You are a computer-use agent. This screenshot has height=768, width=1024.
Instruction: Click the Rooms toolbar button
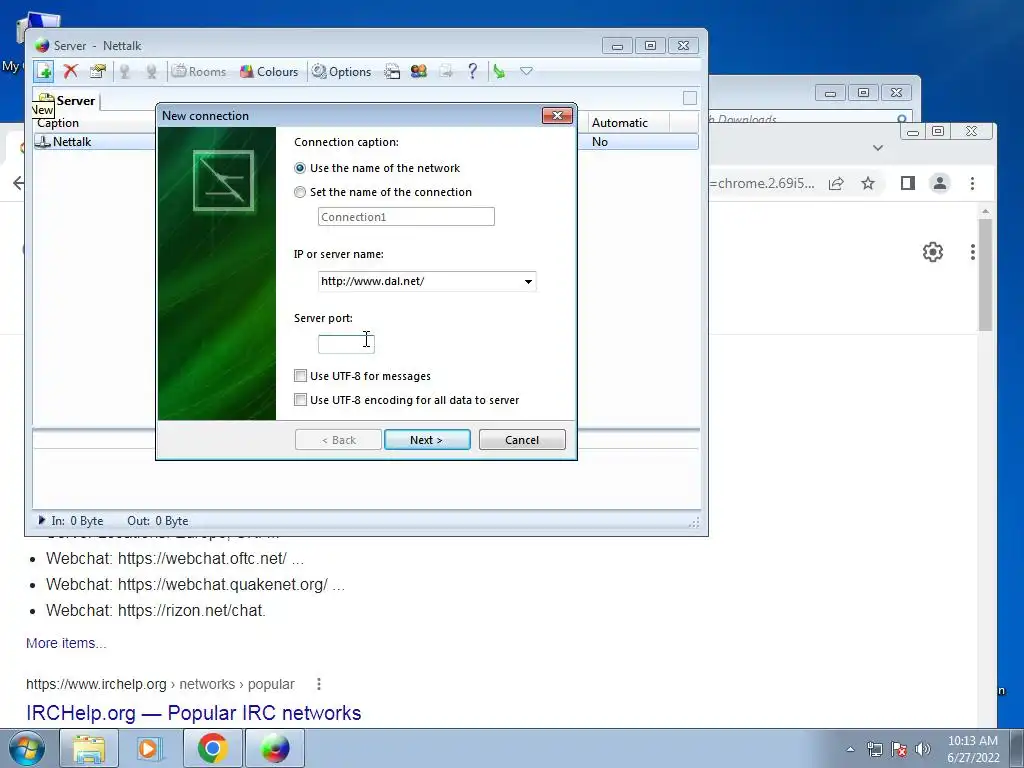(199, 71)
